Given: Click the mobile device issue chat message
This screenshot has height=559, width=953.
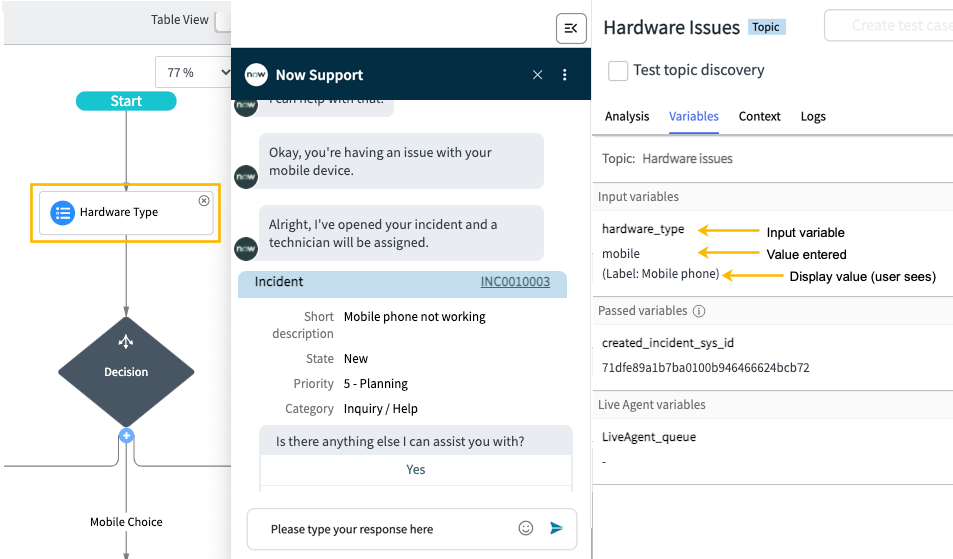Looking at the screenshot, I should (x=401, y=161).
